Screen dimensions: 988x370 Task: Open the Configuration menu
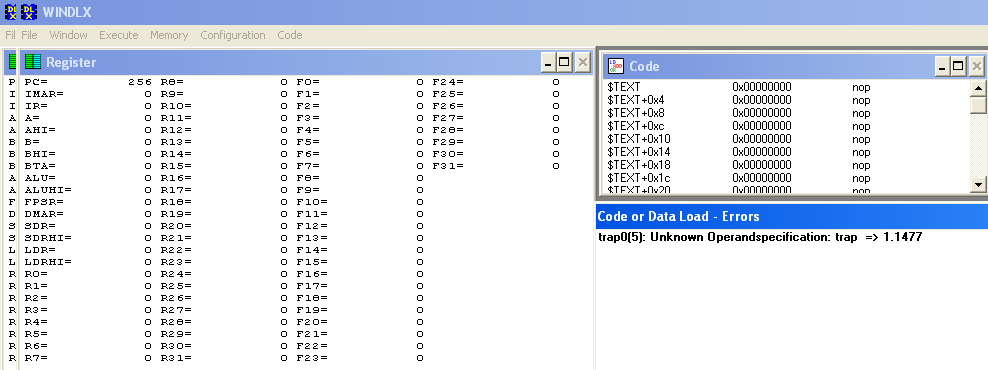[x=233, y=35]
